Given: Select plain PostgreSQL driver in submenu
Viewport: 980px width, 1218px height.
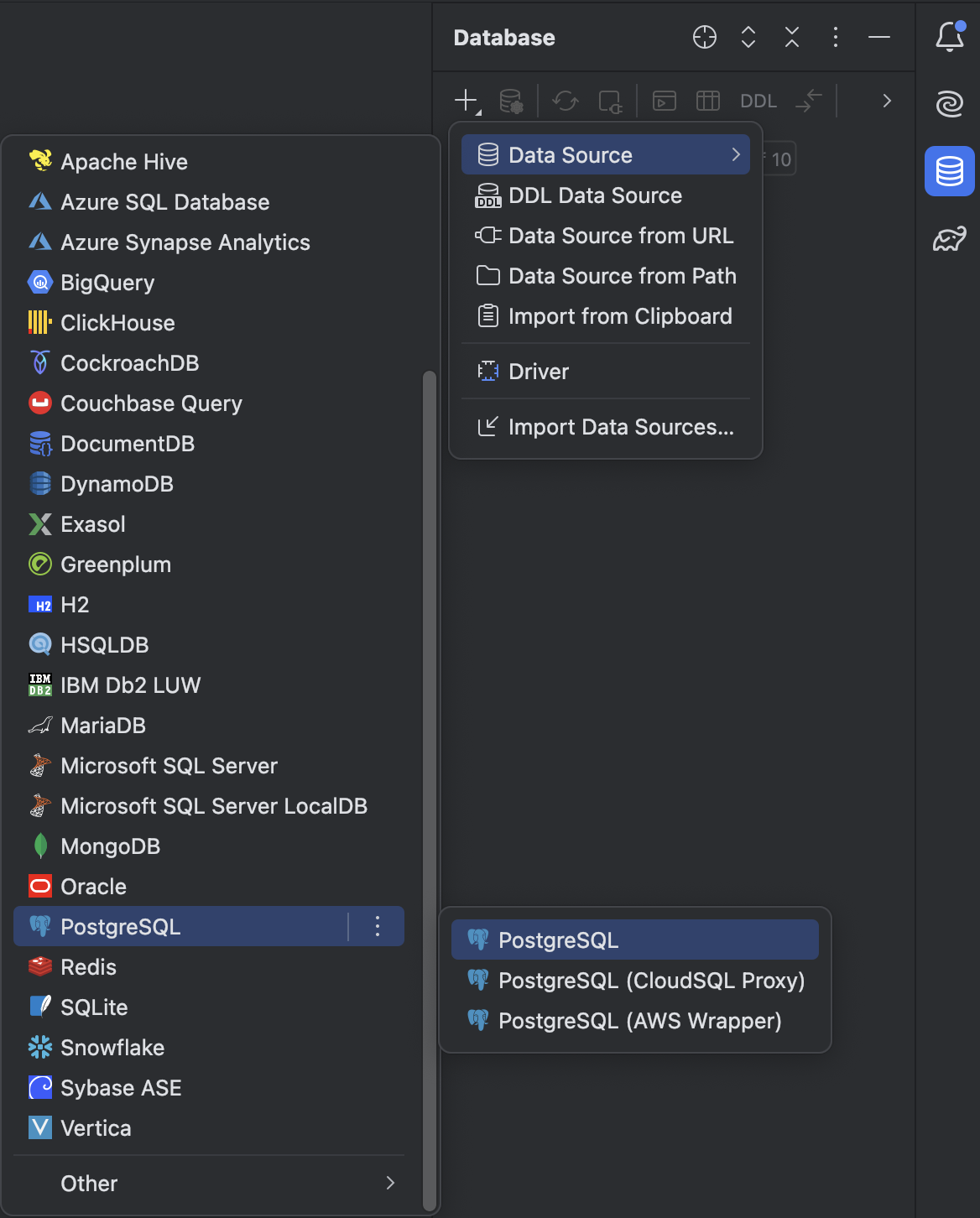Looking at the screenshot, I should tap(635, 940).
